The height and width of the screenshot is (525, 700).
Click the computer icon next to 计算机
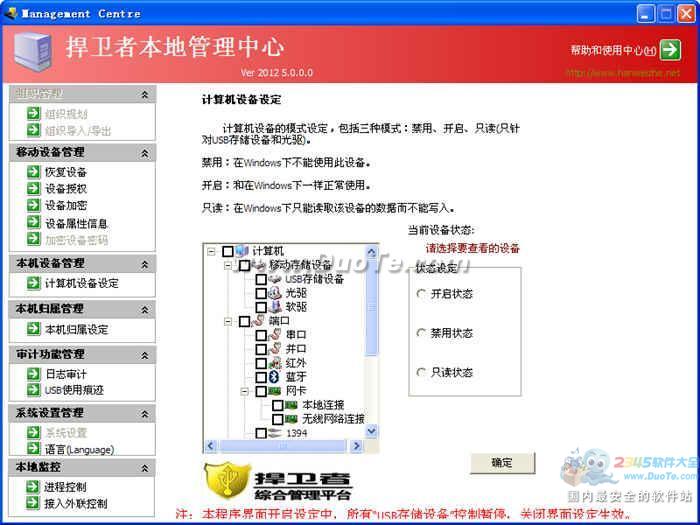(x=242, y=251)
